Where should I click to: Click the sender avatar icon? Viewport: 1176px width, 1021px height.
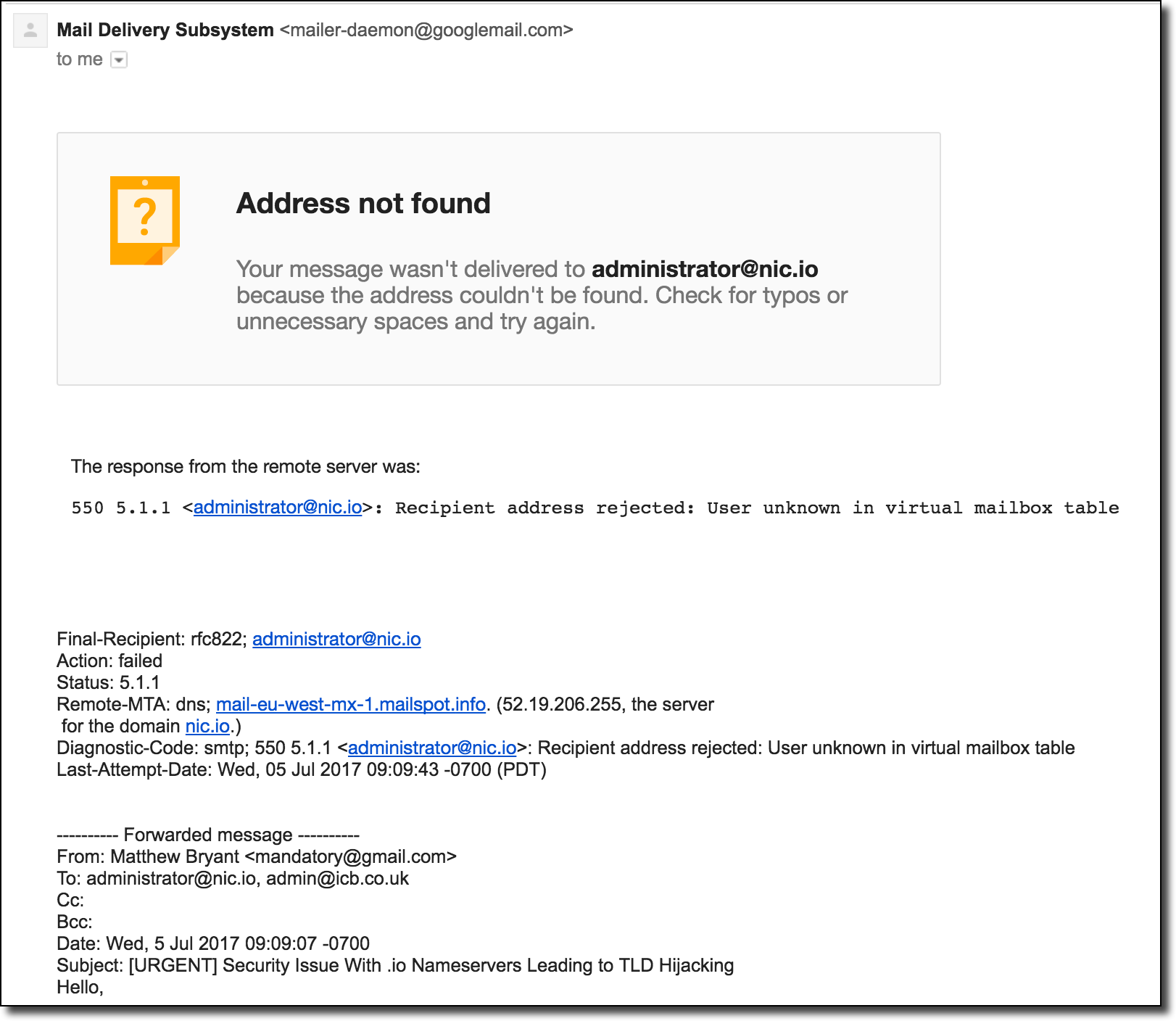30,31
